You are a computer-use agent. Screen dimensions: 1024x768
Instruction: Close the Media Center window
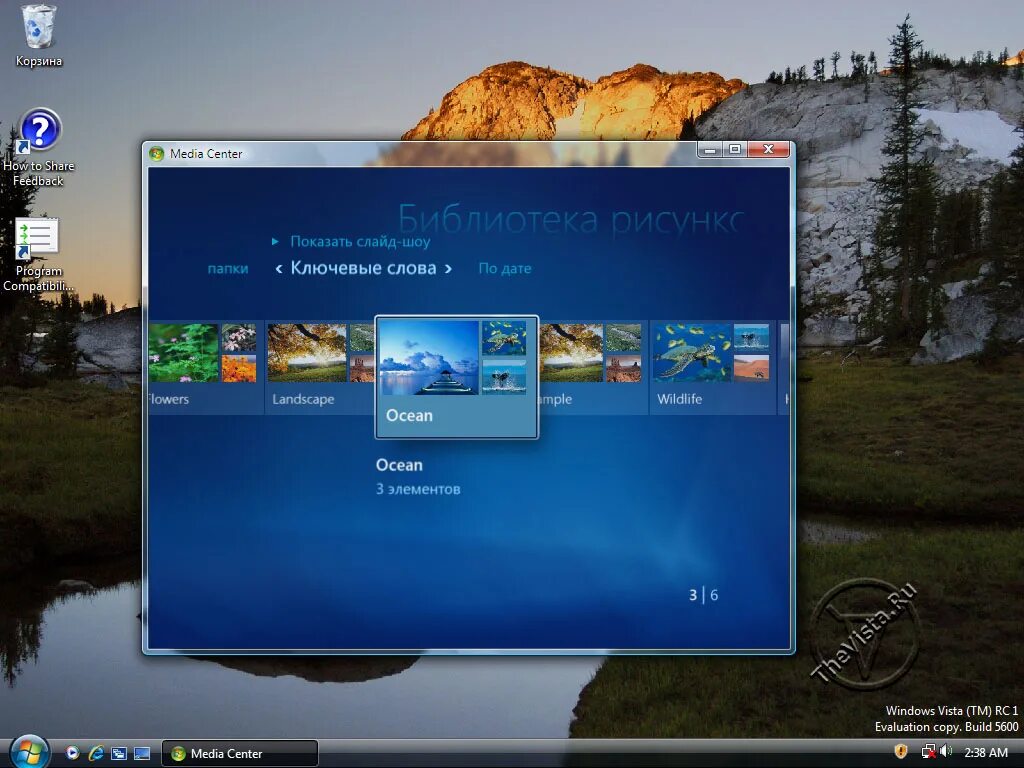coord(768,150)
